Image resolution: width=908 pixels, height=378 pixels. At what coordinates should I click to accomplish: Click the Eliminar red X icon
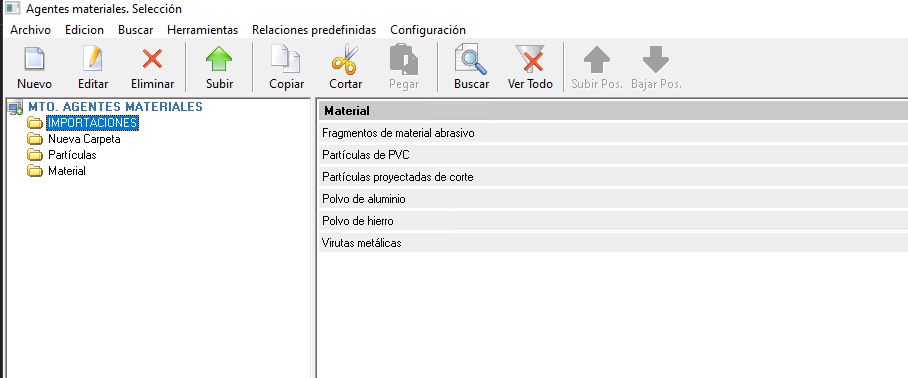[152, 59]
